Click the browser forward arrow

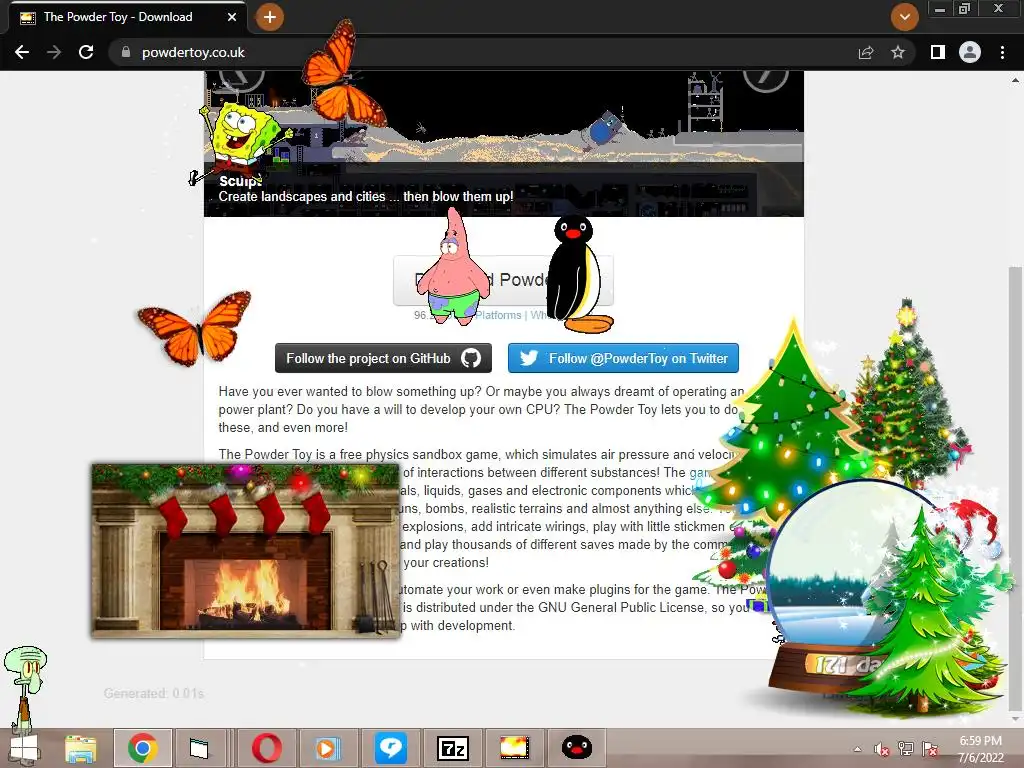54,52
